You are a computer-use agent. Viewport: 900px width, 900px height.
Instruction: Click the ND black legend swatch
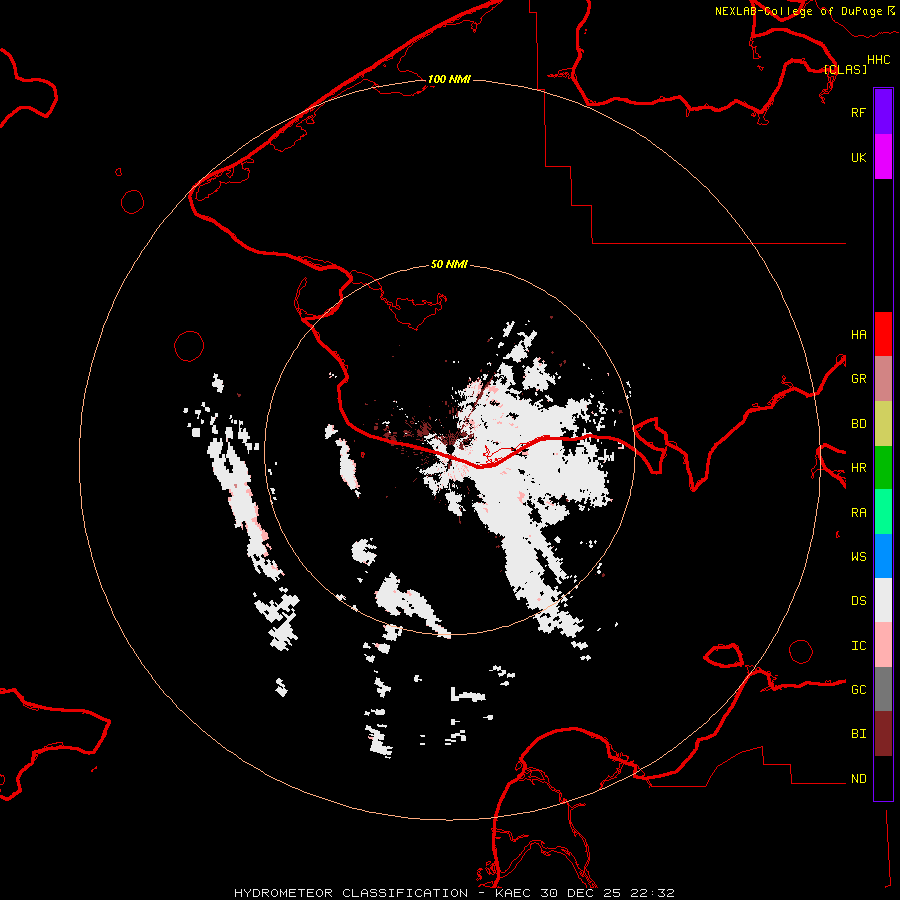pos(883,778)
